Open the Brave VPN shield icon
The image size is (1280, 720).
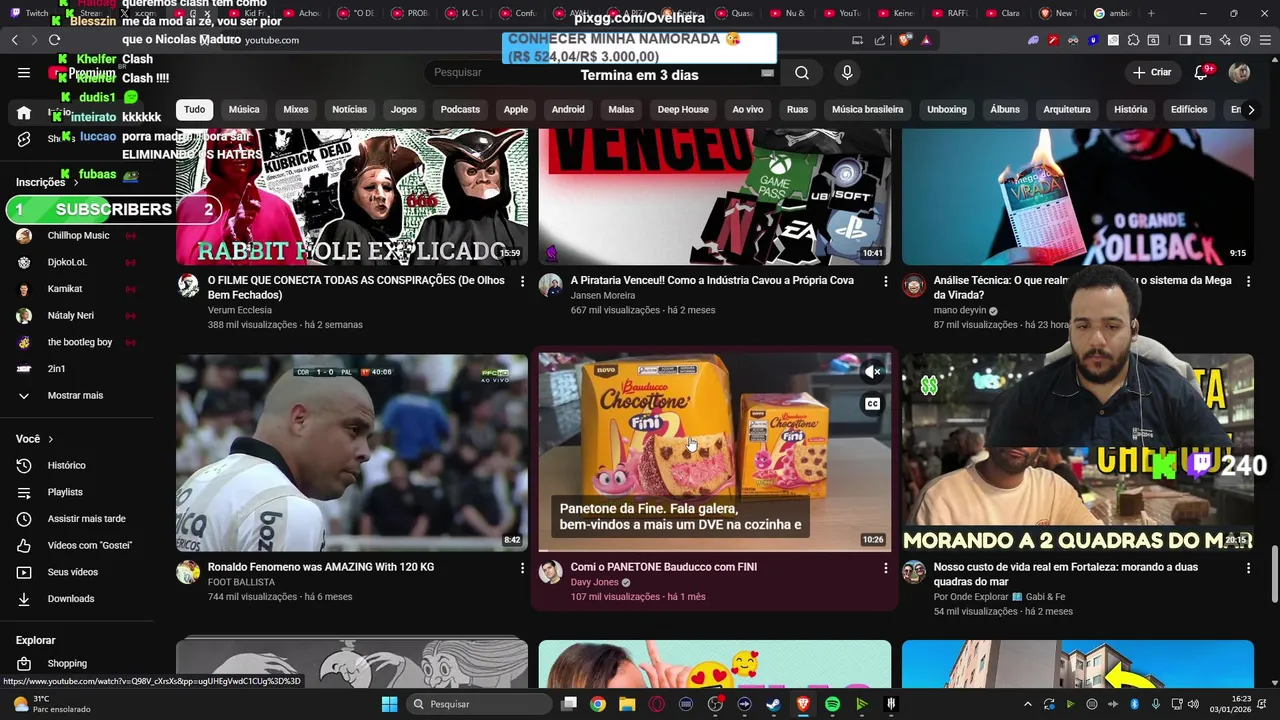click(1245, 40)
